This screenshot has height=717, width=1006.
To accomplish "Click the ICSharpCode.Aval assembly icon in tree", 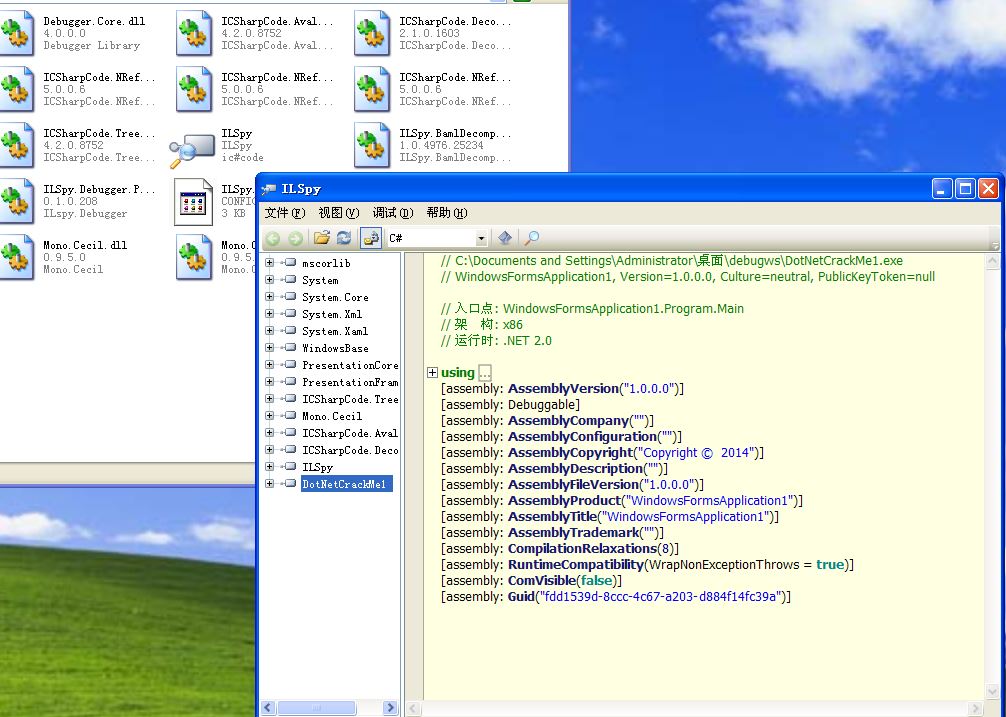I will (290, 433).
